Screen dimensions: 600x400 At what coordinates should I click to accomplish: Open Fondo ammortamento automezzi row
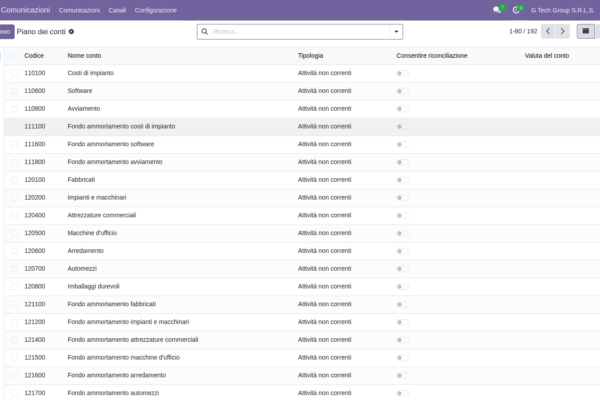(x=302, y=393)
